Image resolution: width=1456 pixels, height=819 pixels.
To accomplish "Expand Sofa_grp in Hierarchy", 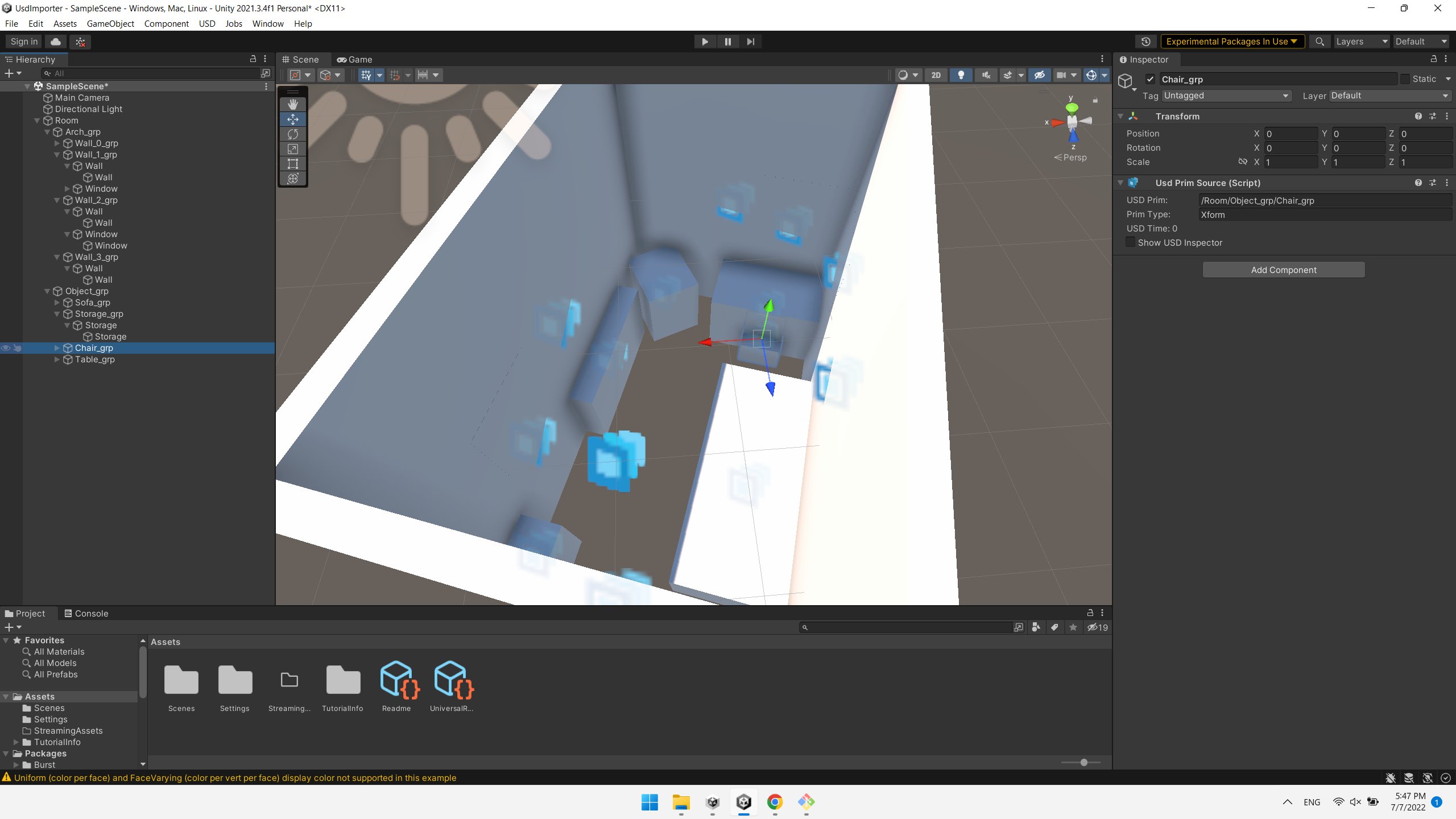I will click(57, 303).
